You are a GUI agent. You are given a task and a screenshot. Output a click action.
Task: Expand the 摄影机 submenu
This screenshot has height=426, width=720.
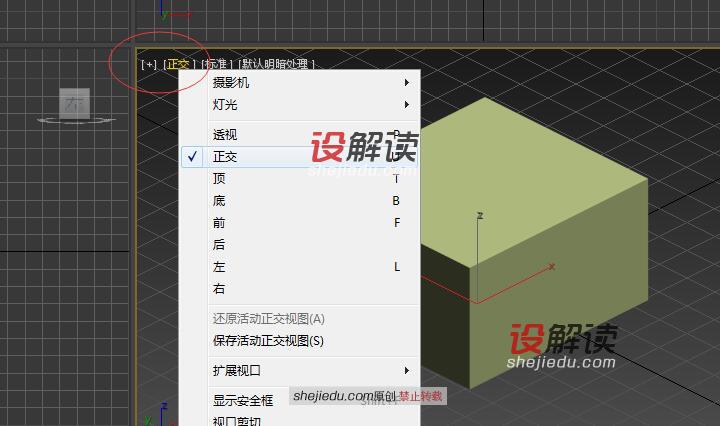coord(230,83)
